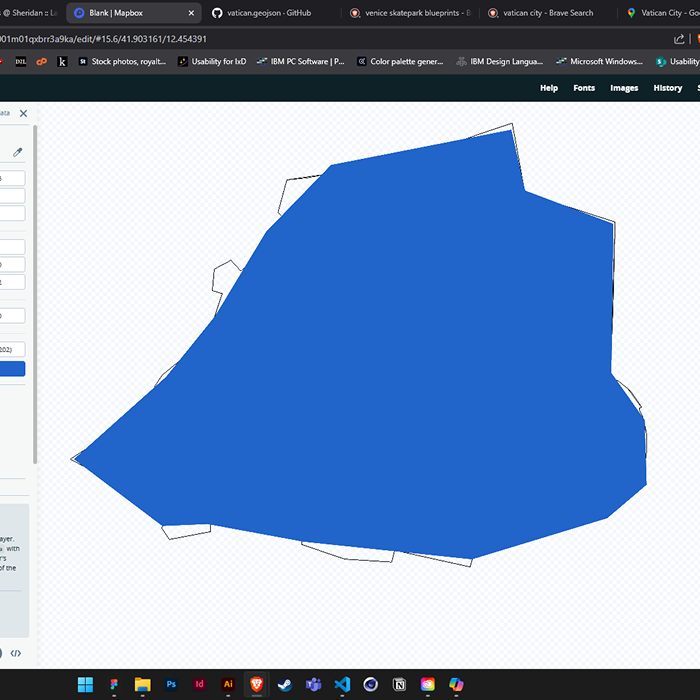Click the share icon in address bar

pos(679,39)
